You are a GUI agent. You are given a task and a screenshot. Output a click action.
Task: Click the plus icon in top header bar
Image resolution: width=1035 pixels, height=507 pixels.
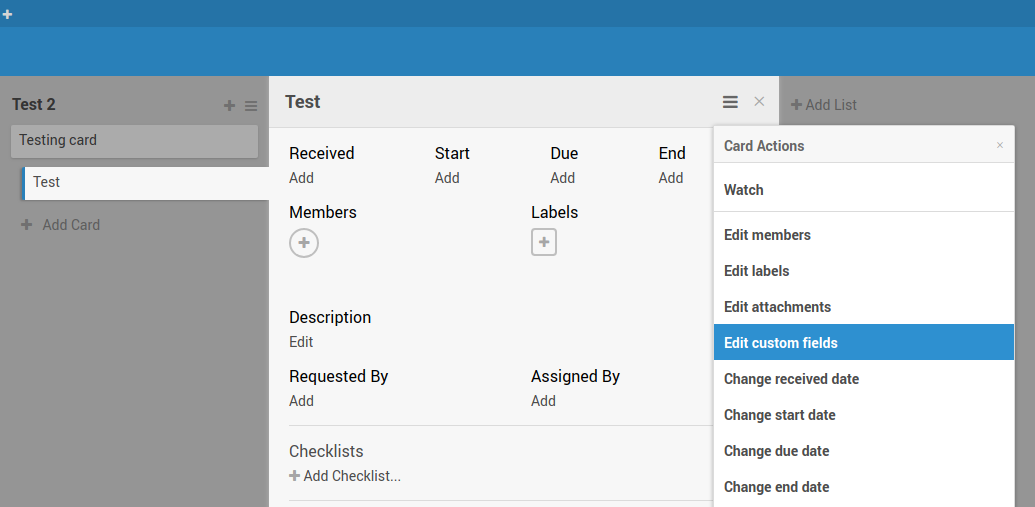(x=8, y=14)
